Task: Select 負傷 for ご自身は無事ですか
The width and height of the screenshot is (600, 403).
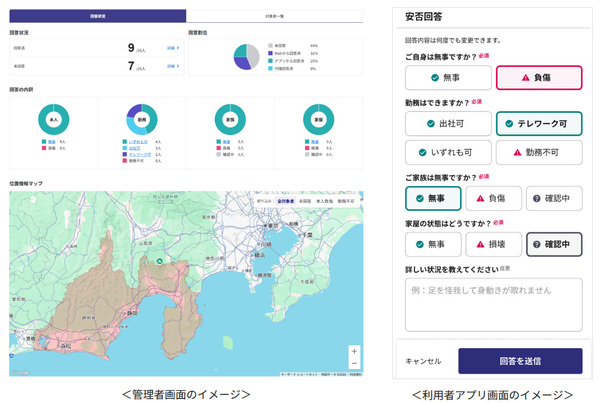Action: 539,78
